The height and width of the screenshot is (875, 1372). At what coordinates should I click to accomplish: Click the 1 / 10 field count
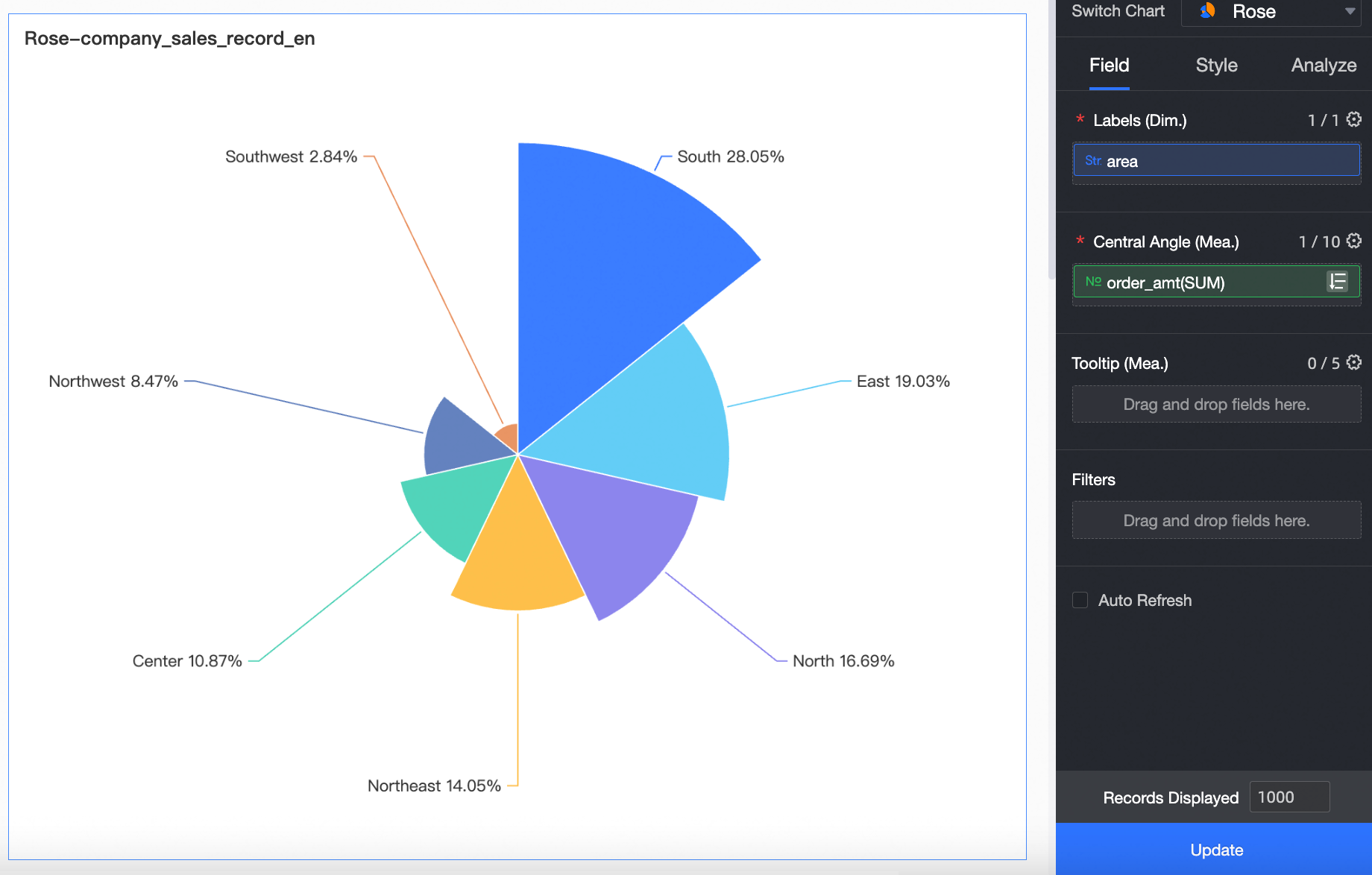coord(1320,241)
